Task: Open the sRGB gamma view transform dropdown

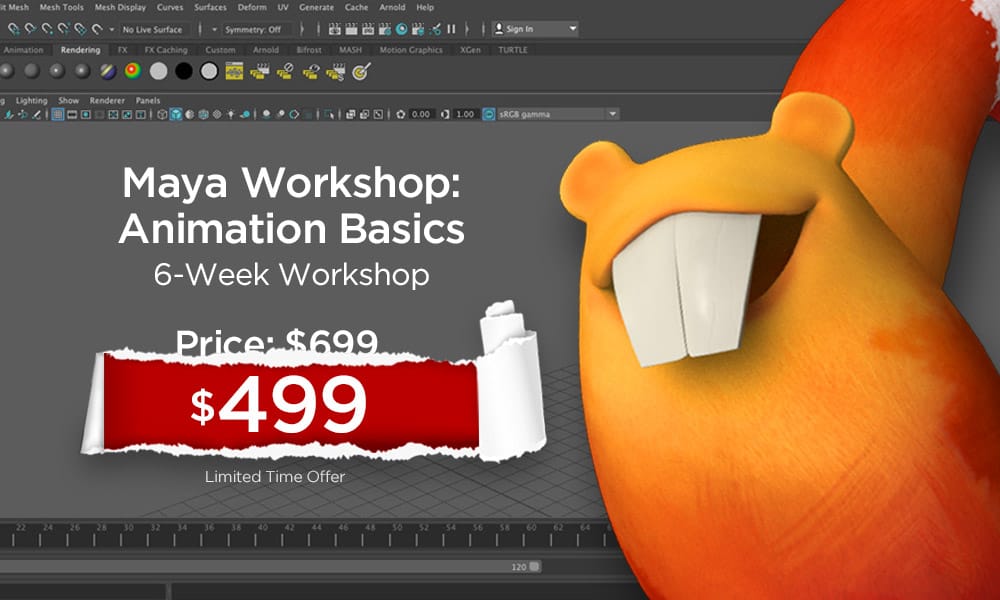Action: coord(558,114)
